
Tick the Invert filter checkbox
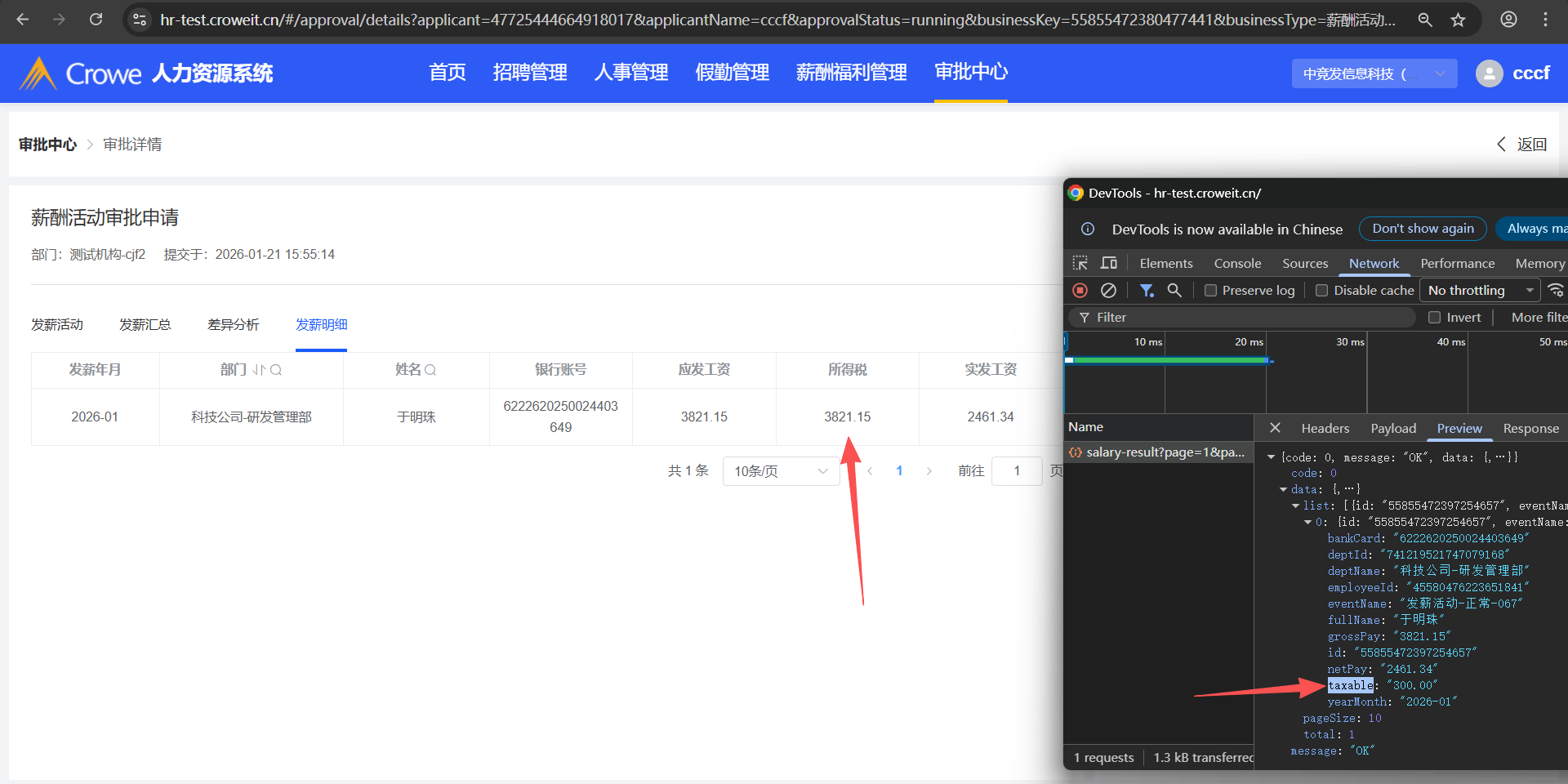(1434, 318)
